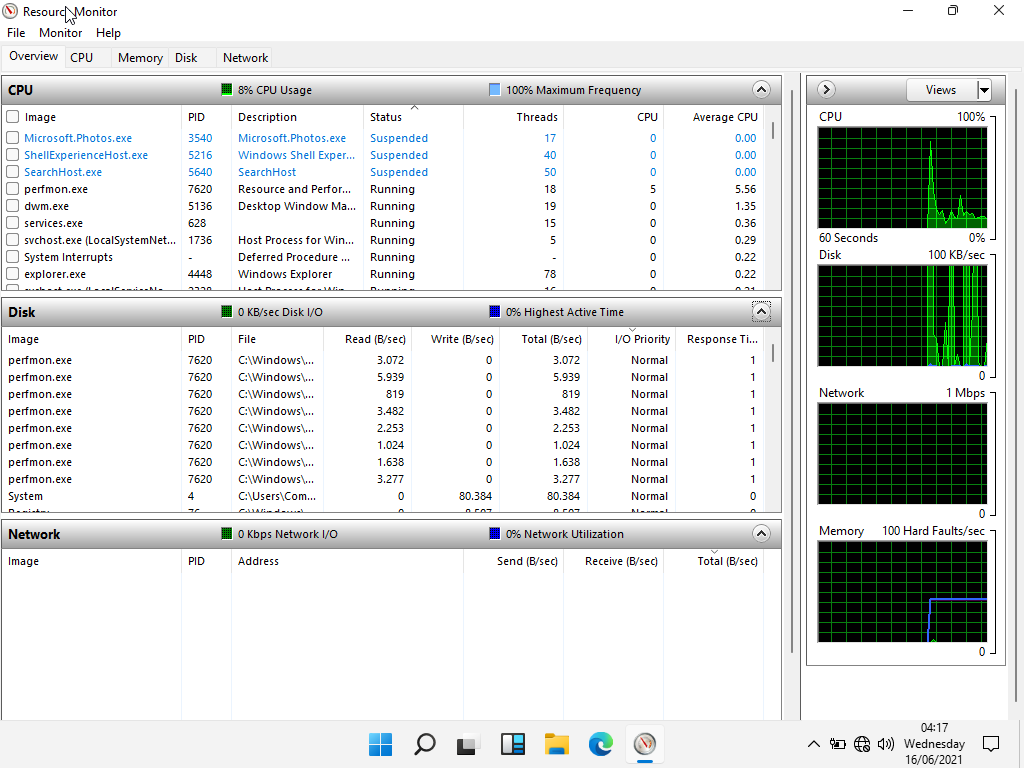The width and height of the screenshot is (1024, 768).
Task: Open Task View from the taskbar
Action: pyautogui.click(x=468, y=744)
